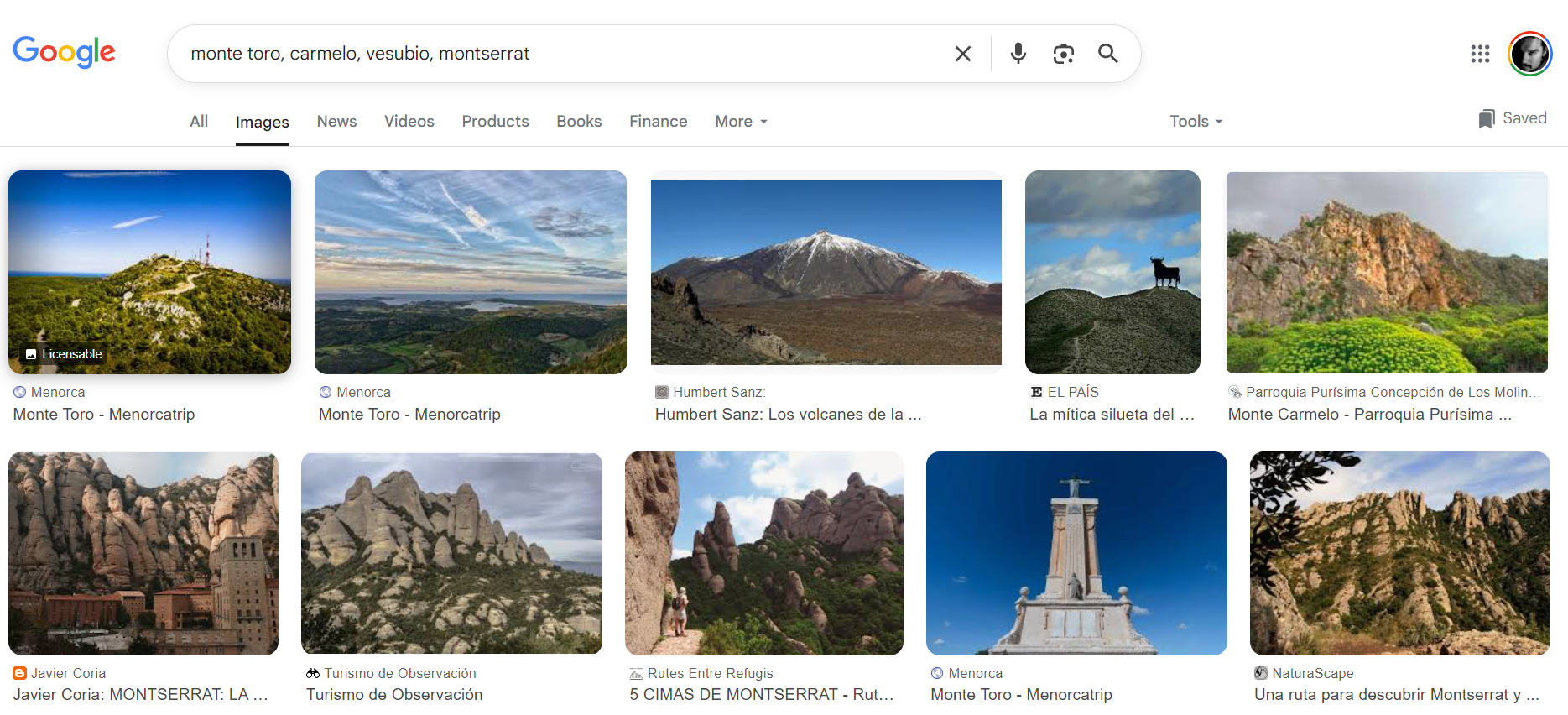Open the snow-capped volcano thumbnail
Screen dimensions: 1568x715
click(826, 272)
